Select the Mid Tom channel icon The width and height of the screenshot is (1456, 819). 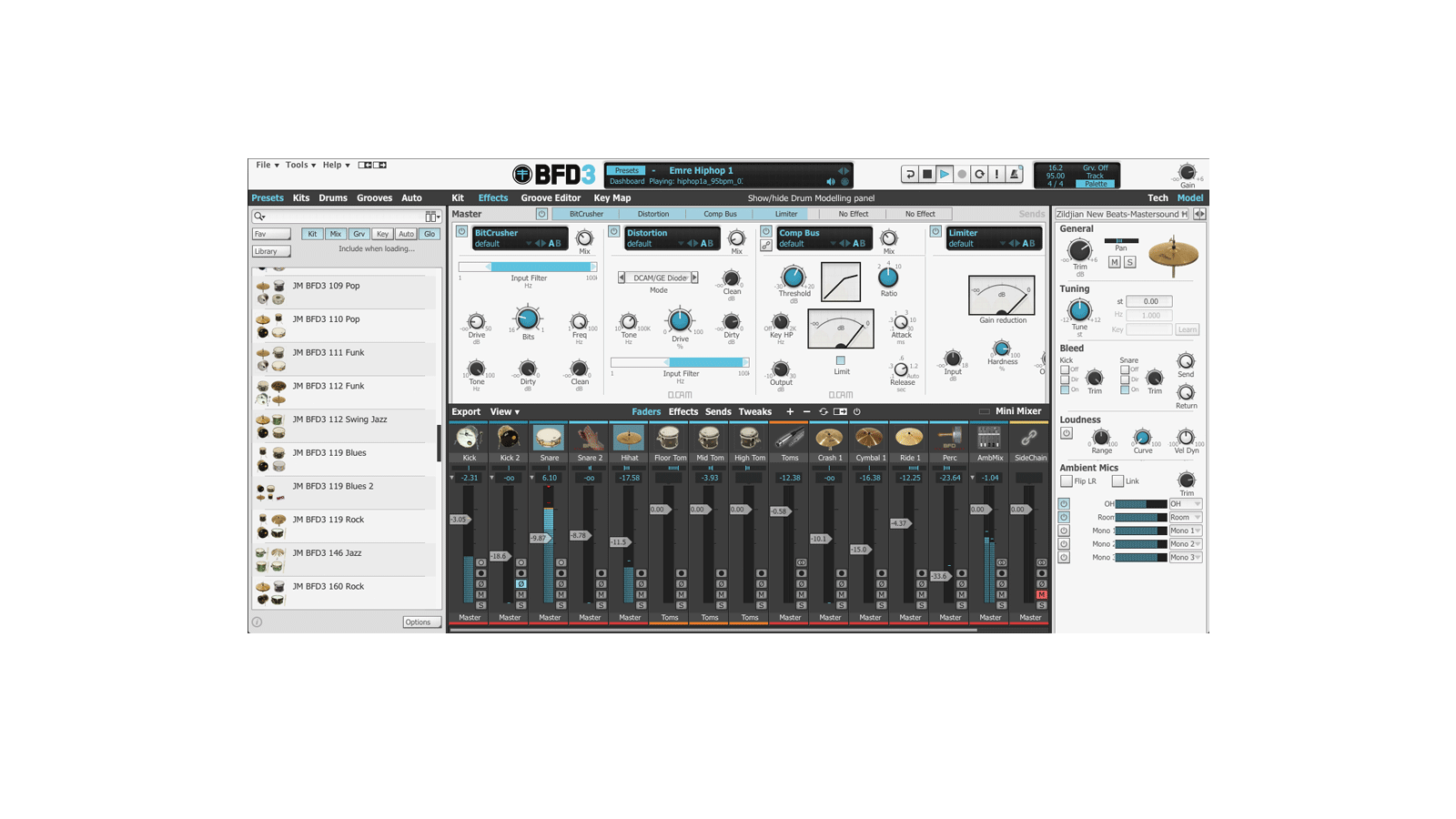(x=709, y=438)
